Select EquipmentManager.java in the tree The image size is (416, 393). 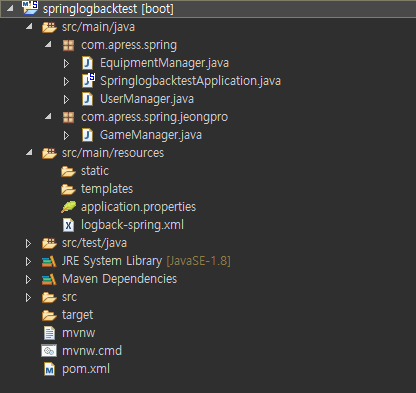[x=164, y=63]
